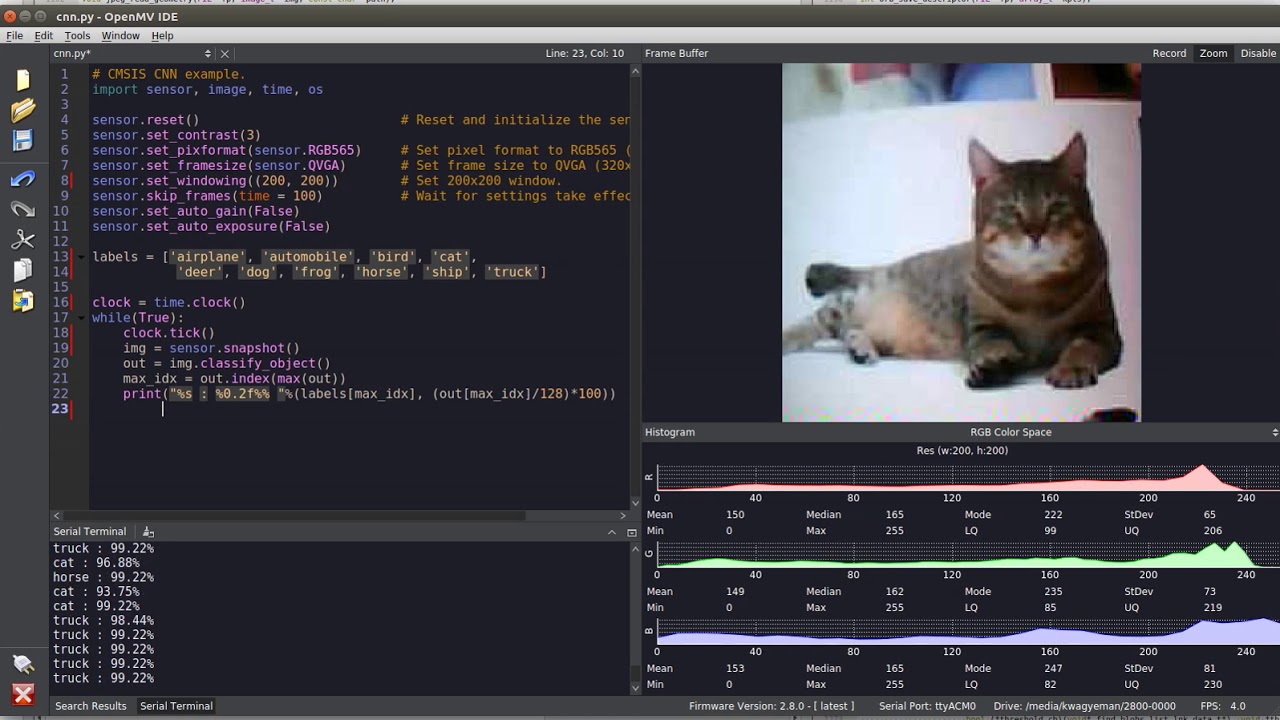Click the out = img.classify_object() line
Screen dimensions: 1280x720
pyautogui.click(x=226, y=363)
